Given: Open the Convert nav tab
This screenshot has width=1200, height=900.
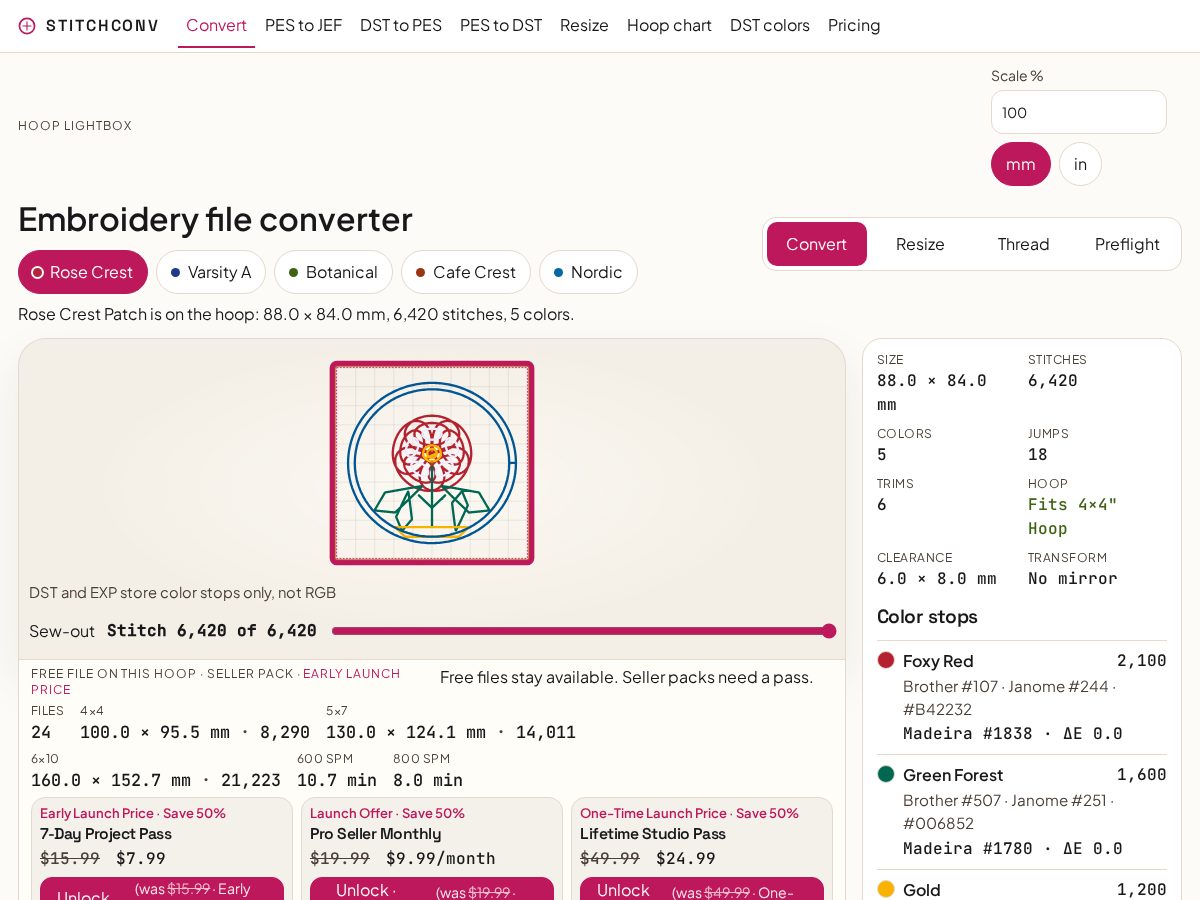Looking at the screenshot, I should pos(216,25).
